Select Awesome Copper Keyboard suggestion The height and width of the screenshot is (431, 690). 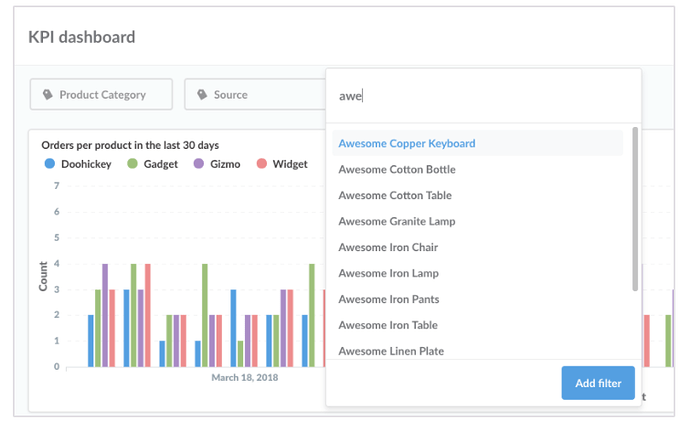coord(477,143)
